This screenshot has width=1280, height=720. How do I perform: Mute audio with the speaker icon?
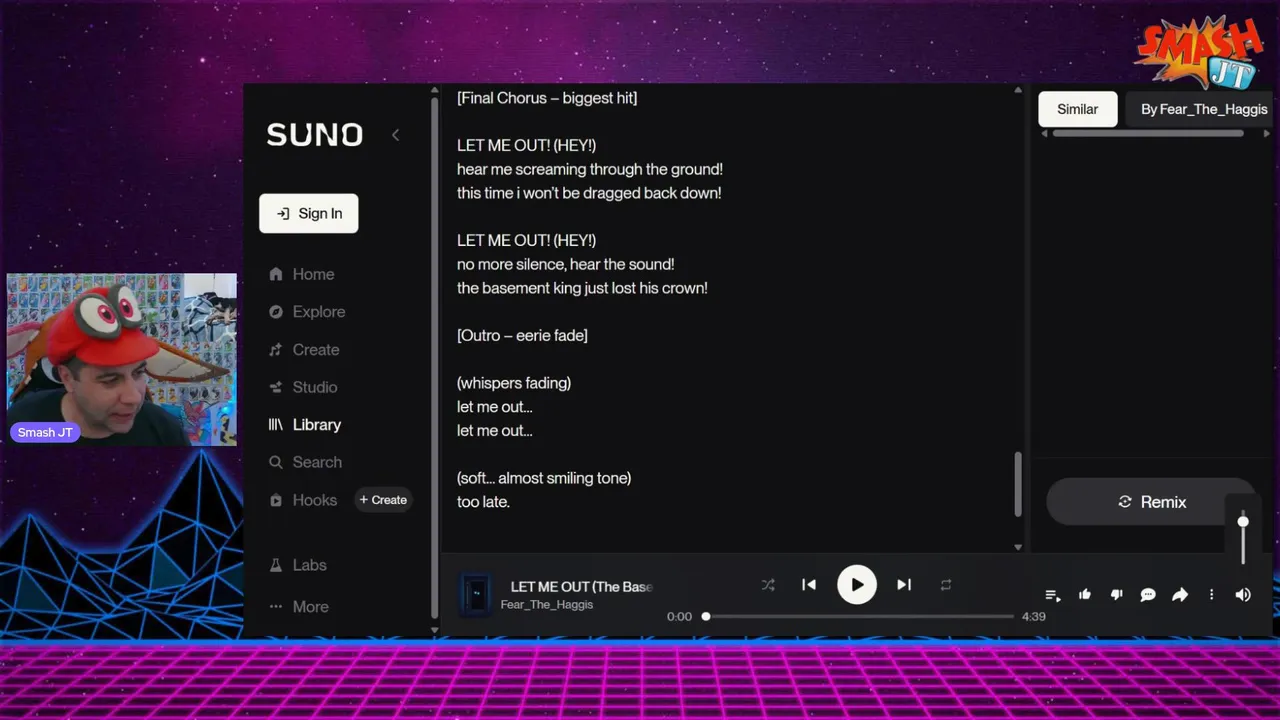[x=1243, y=595]
